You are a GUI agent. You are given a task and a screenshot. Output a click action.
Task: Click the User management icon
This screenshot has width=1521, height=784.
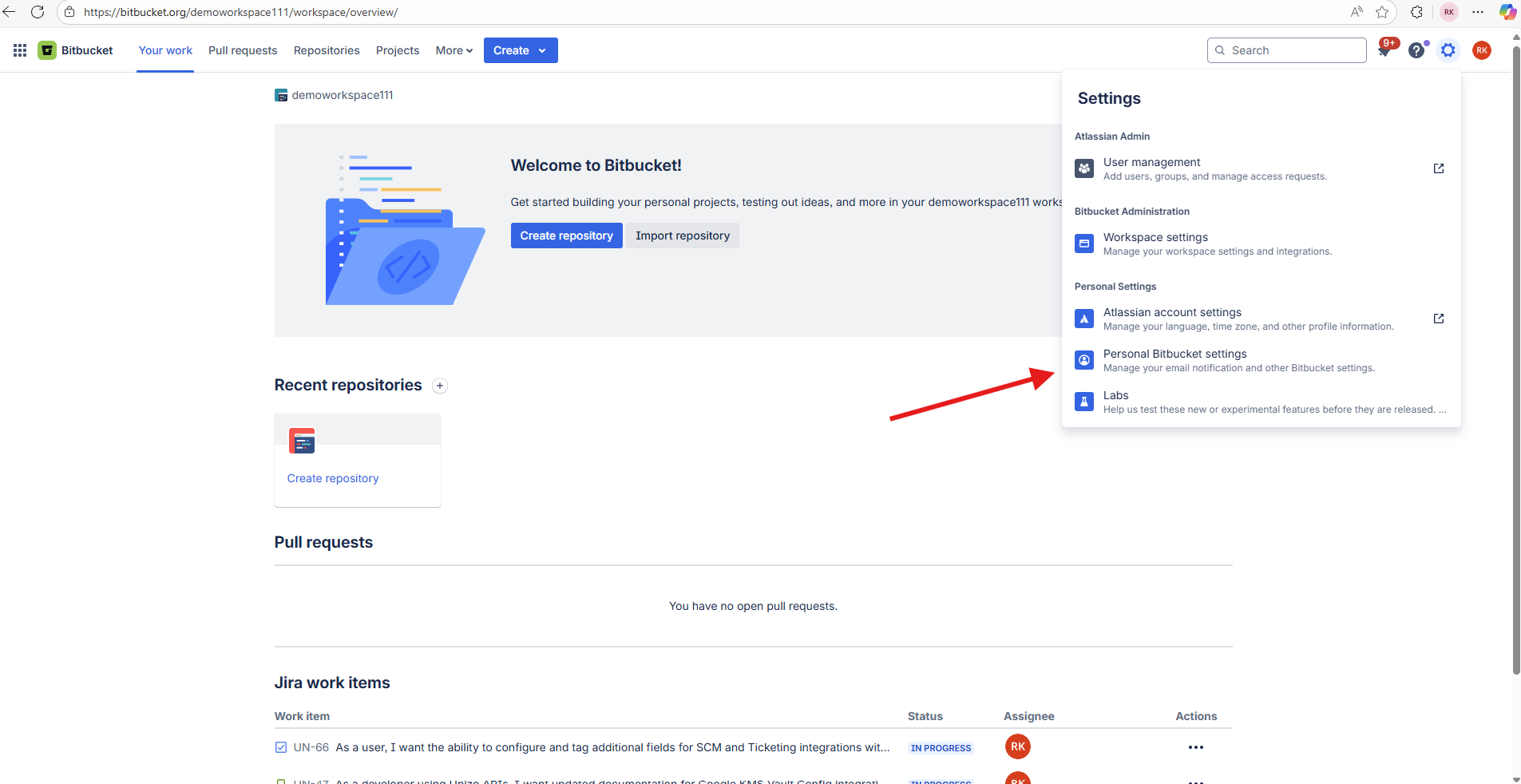1084,168
